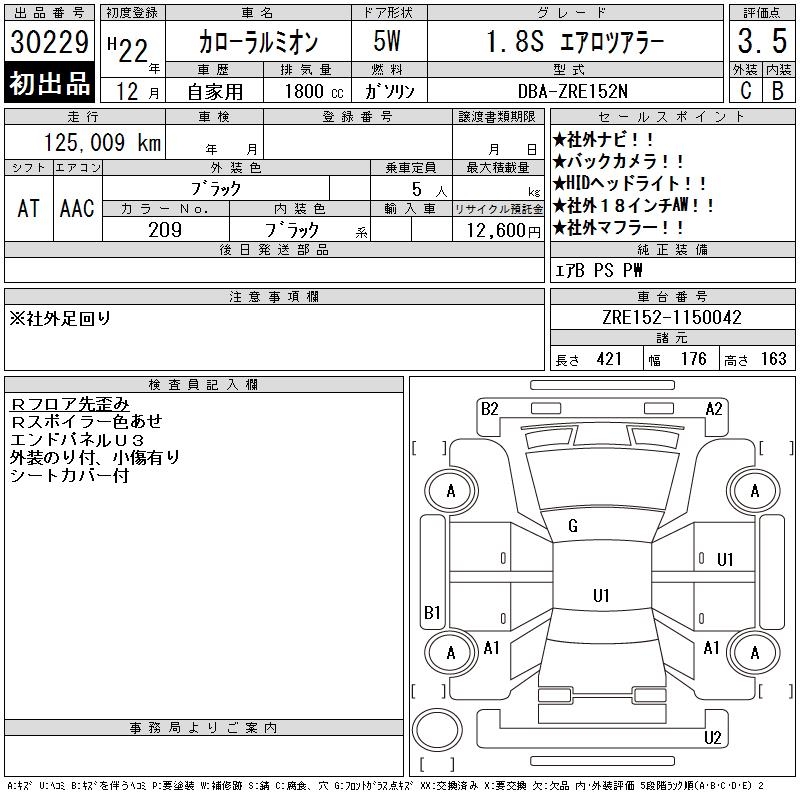Viewport: 800px width, 800px height.
Task: Click the U1 mark on the car roof
Action: point(601,595)
